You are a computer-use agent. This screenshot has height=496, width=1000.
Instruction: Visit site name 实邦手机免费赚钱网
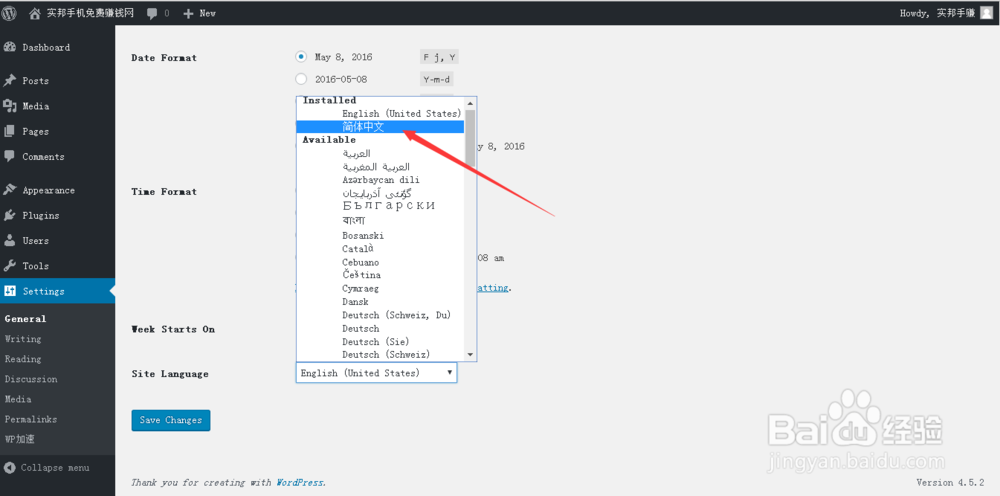pyautogui.click(x=91, y=13)
